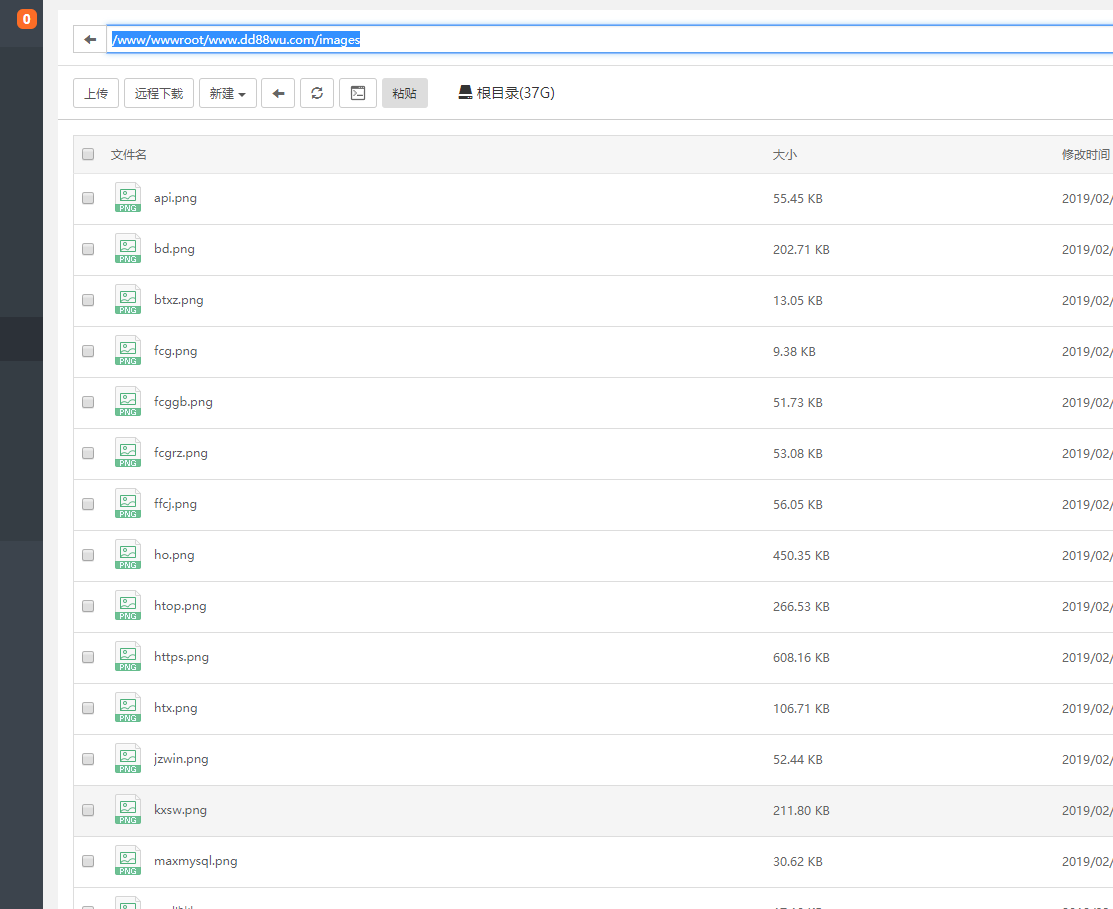Sort by 大小 column header
1113x909 pixels.
tap(784, 155)
